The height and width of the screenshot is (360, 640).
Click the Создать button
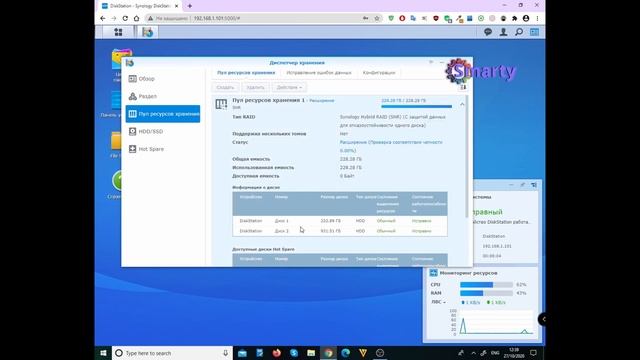225,87
